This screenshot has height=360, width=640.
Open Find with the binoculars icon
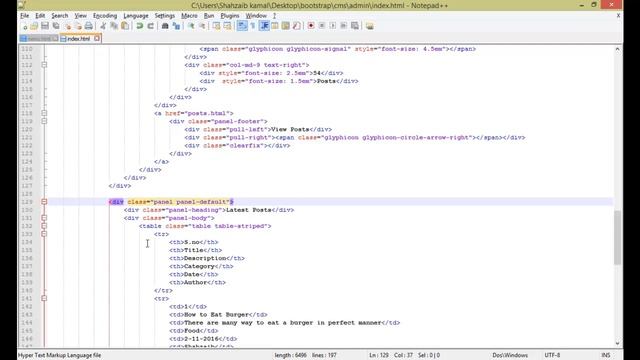(x=165, y=26)
